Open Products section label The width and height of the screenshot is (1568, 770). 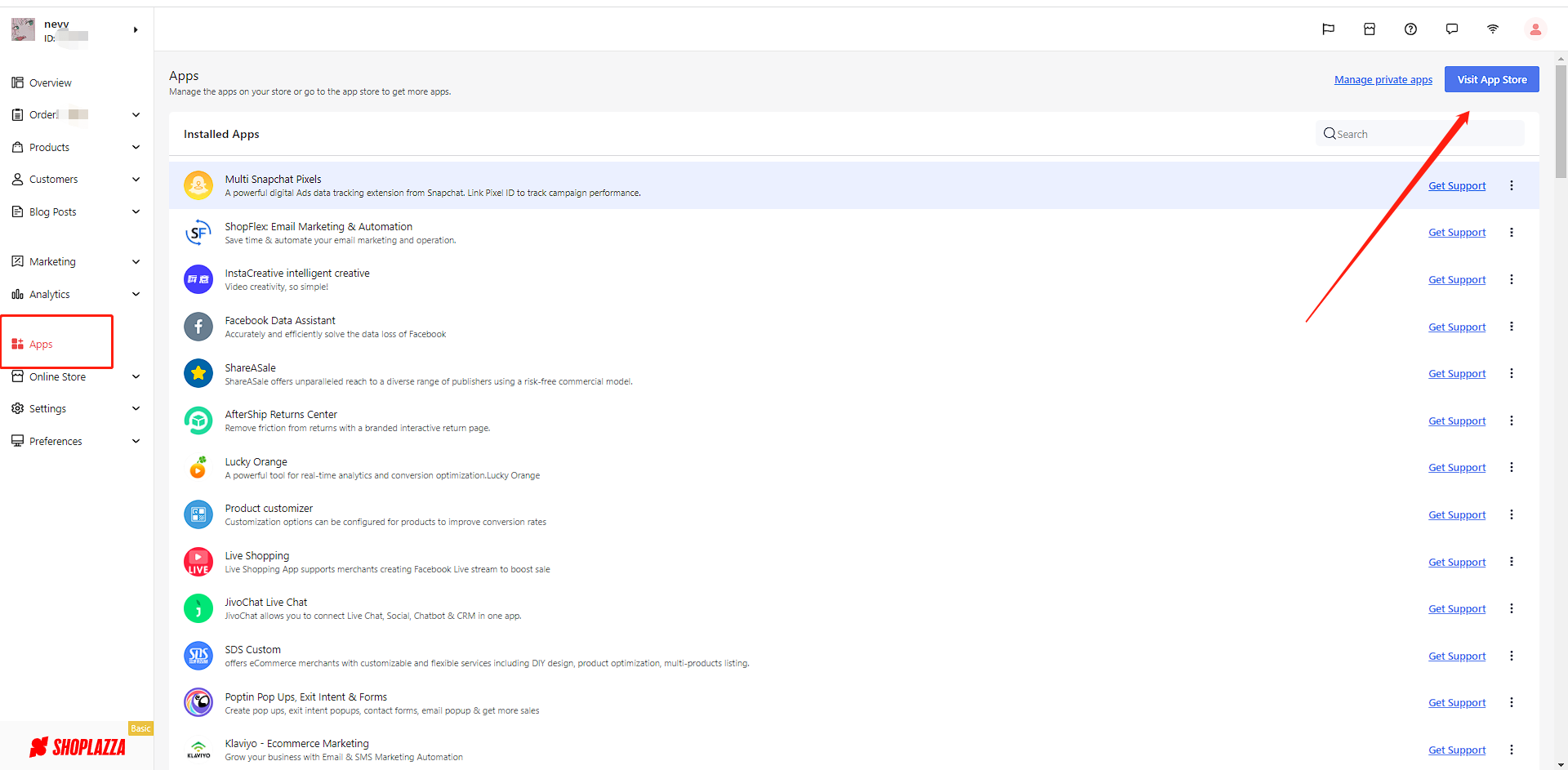49,148
